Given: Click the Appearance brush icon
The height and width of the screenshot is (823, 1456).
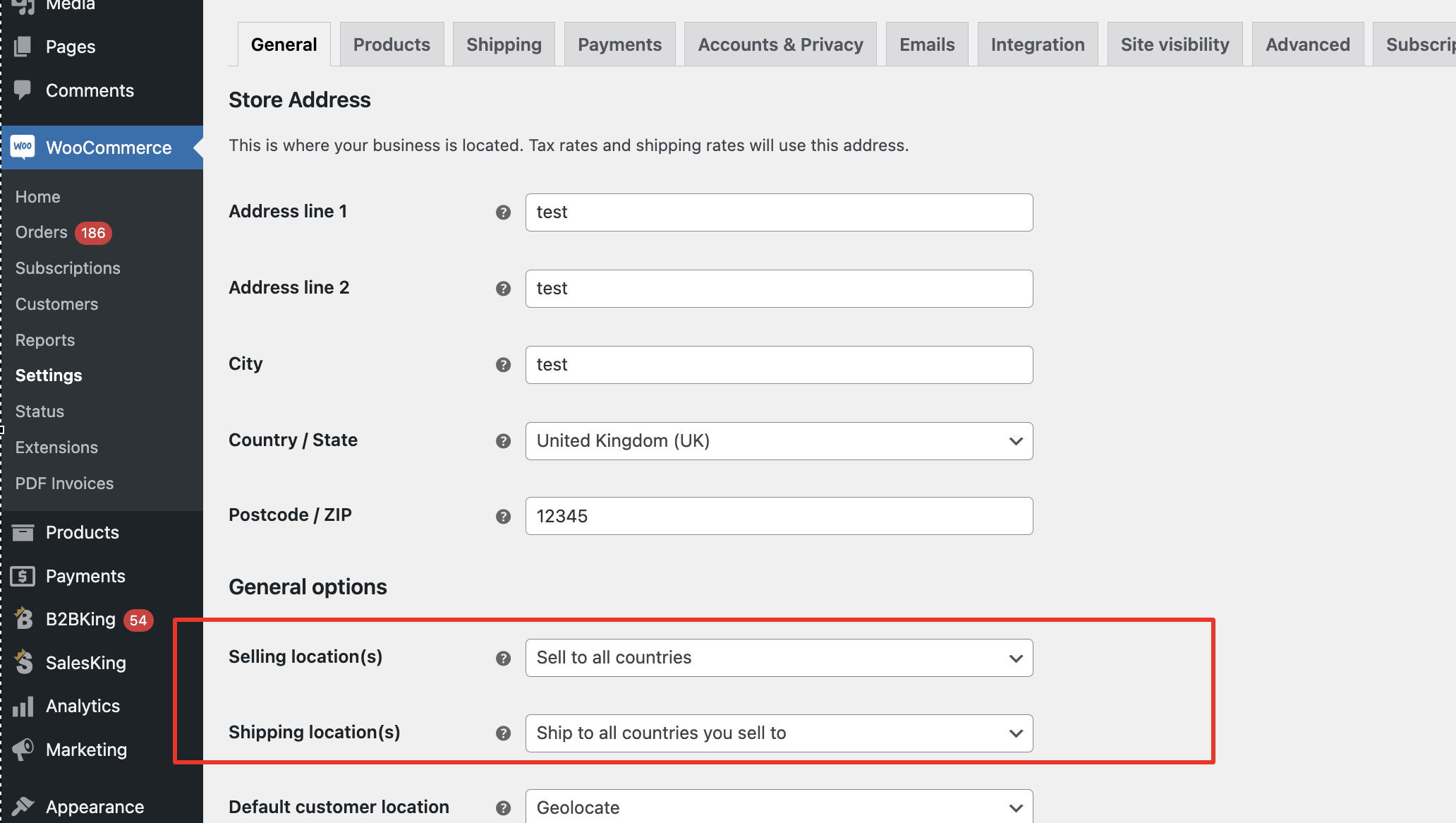Looking at the screenshot, I should pyautogui.click(x=23, y=806).
